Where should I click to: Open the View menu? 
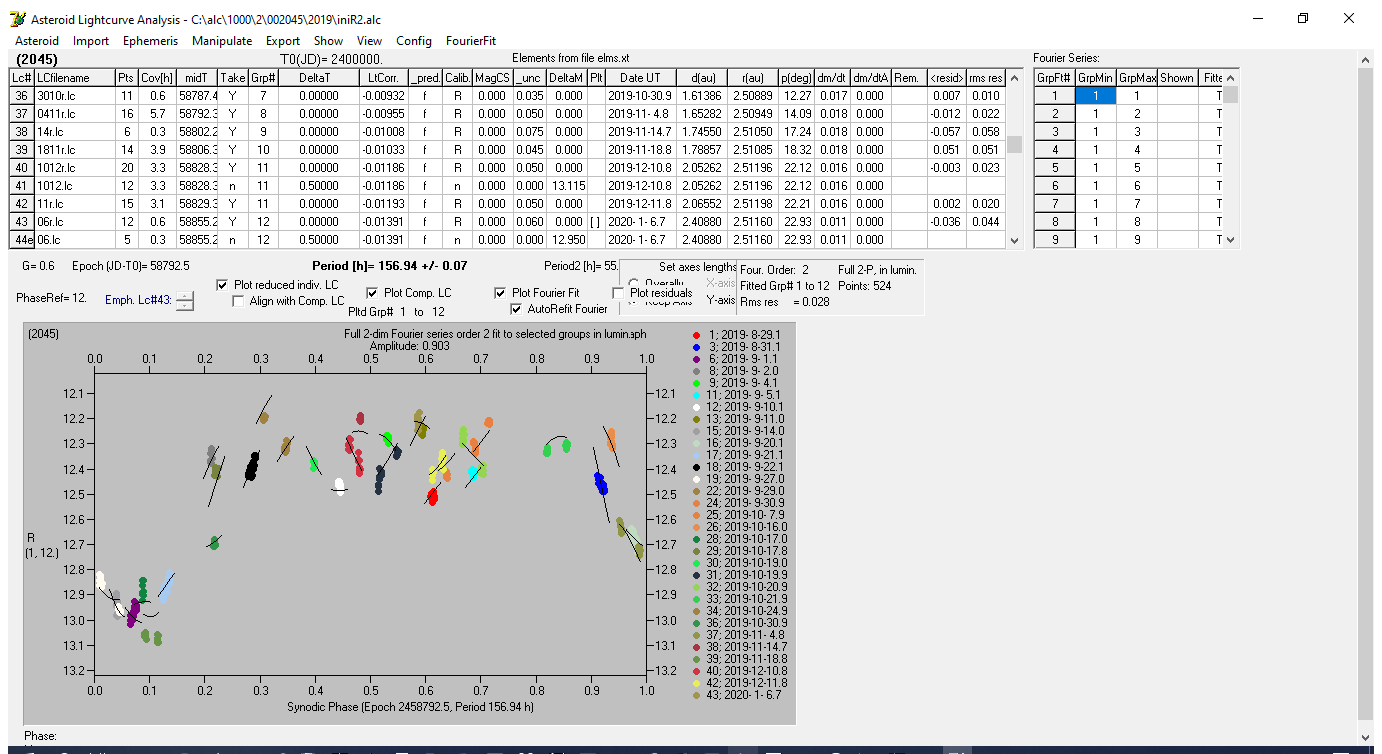coord(370,41)
